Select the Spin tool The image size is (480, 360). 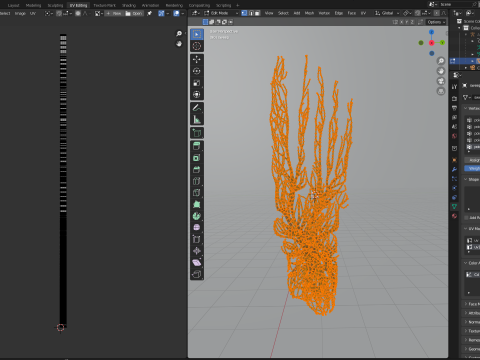click(x=197, y=216)
